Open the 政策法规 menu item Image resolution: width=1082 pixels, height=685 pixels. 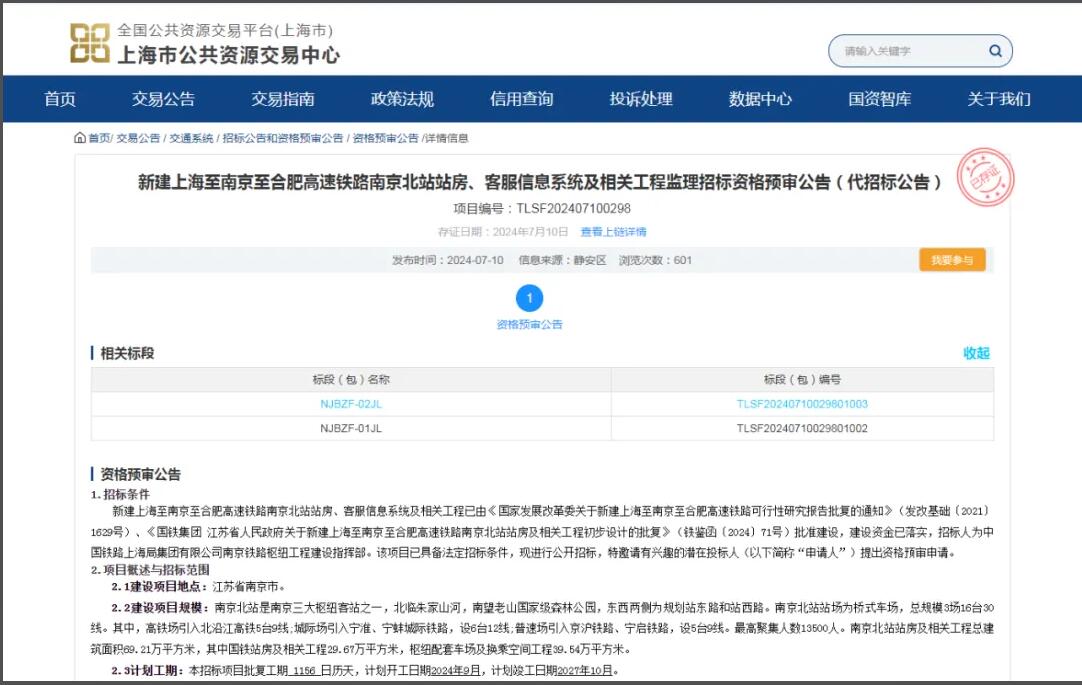coord(402,99)
